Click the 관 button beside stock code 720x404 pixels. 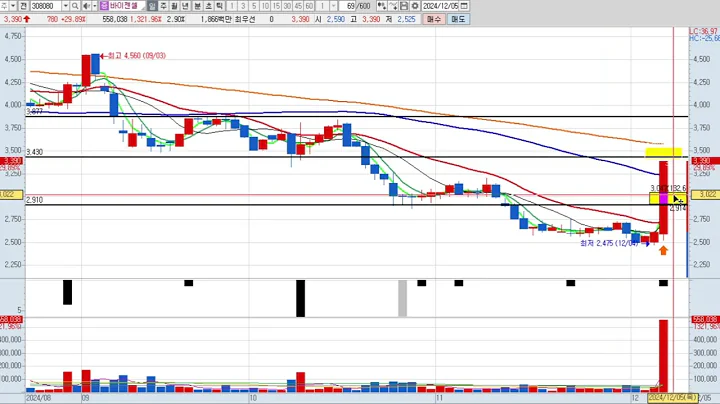pyautogui.click(x=23, y=6)
